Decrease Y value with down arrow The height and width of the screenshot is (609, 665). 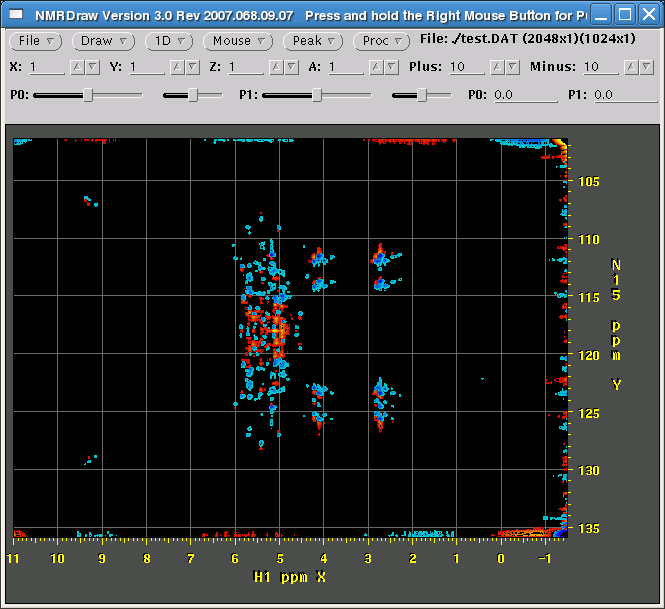click(x=193, y=67)
